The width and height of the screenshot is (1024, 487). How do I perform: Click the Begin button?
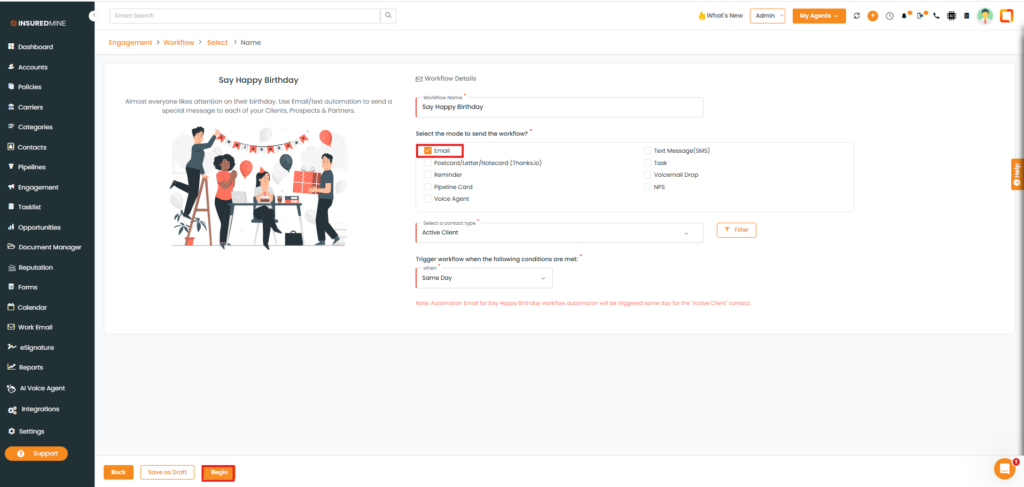point(219,472)
